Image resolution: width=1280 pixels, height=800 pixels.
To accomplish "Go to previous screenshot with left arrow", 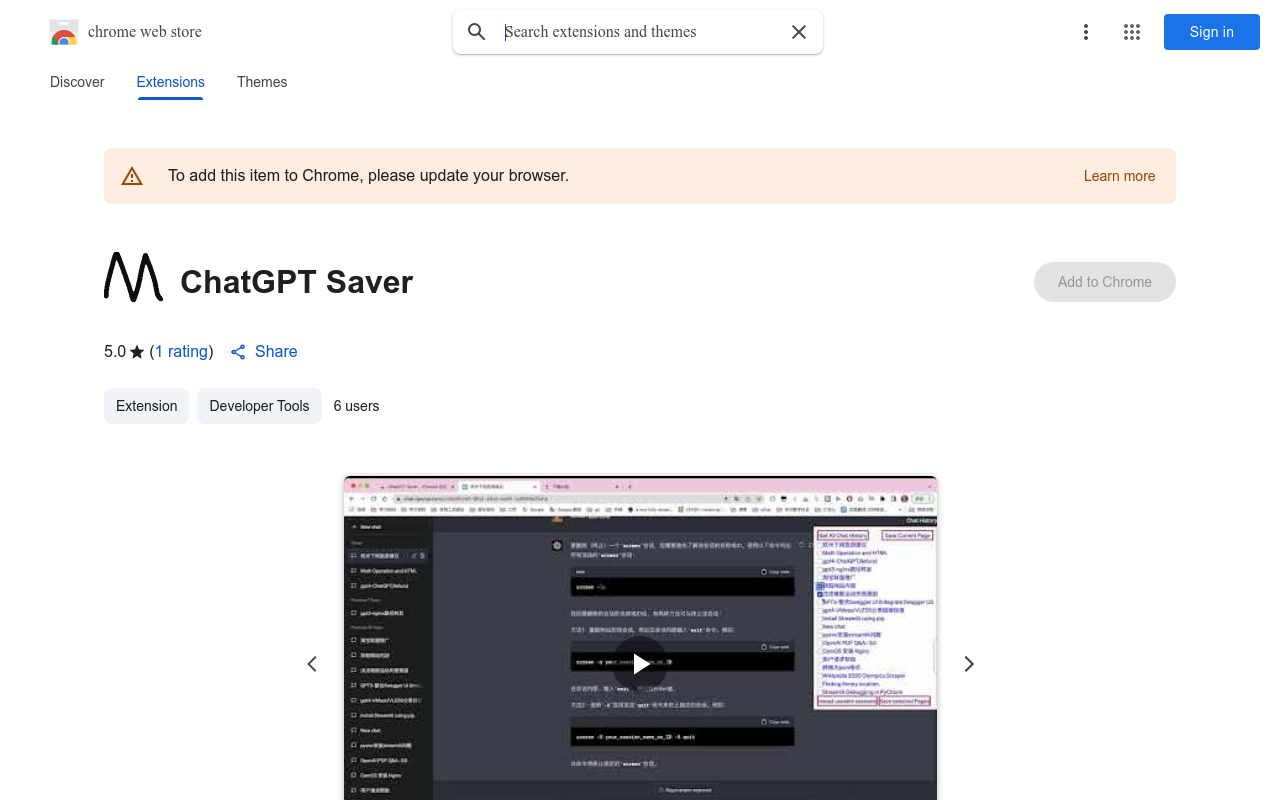I will (312, 664).
